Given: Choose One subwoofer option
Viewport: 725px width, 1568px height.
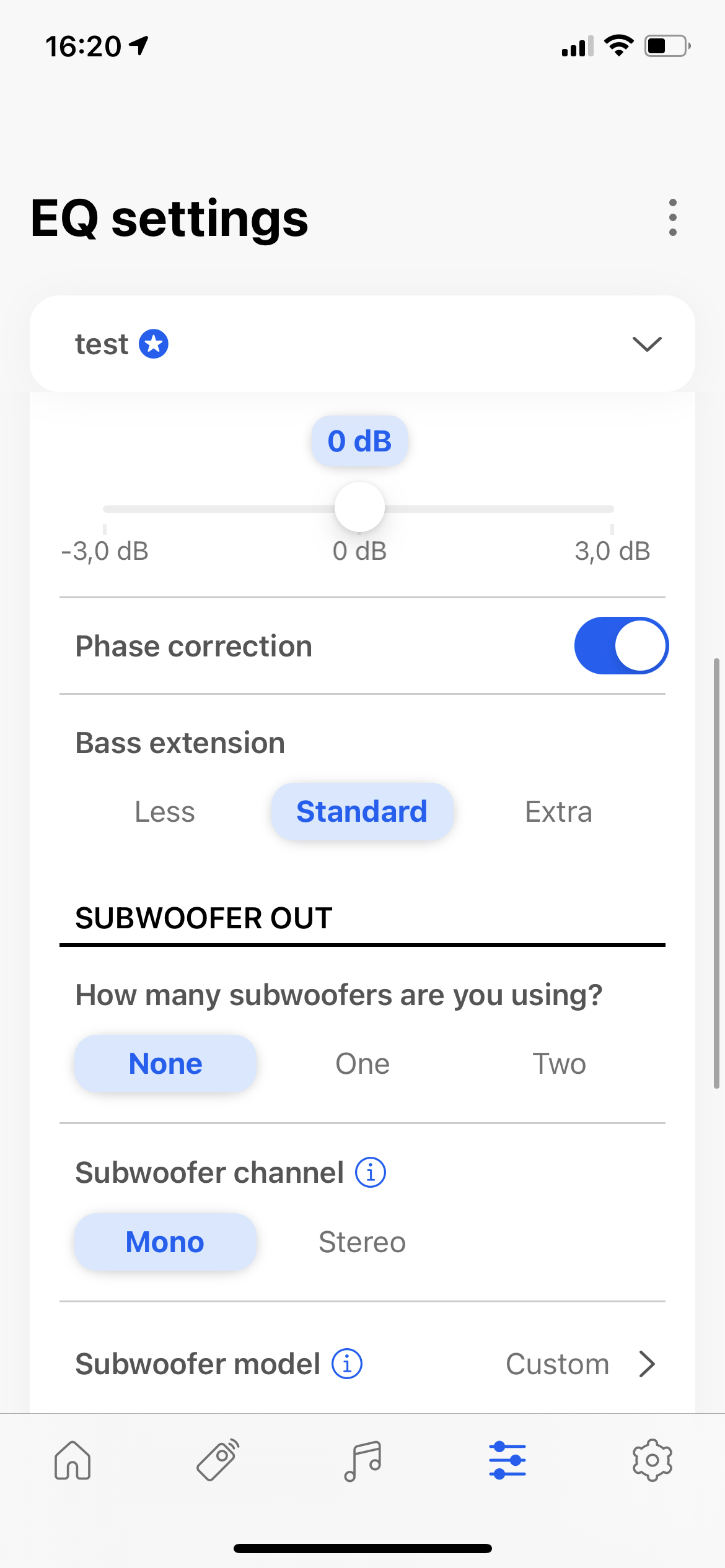Looking at the screenshot, I should 362,1064.
